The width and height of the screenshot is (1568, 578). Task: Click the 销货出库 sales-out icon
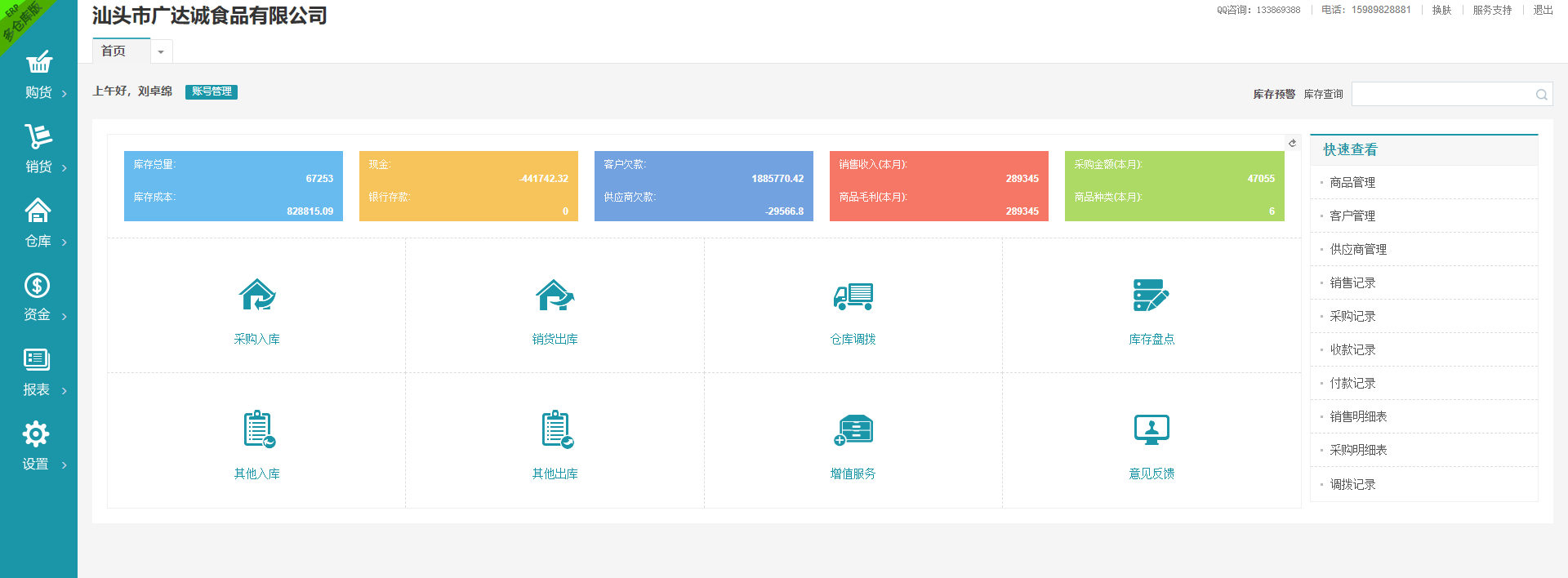click(x=555, y=296)
